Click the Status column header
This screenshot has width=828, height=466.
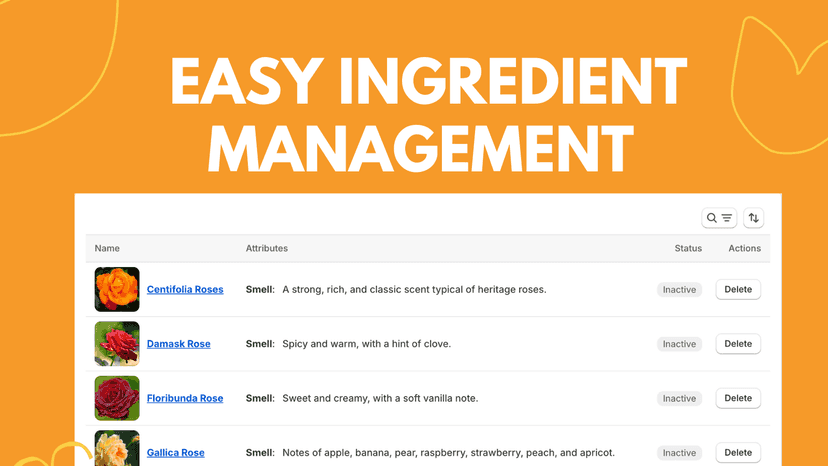(x=688, y=248)
